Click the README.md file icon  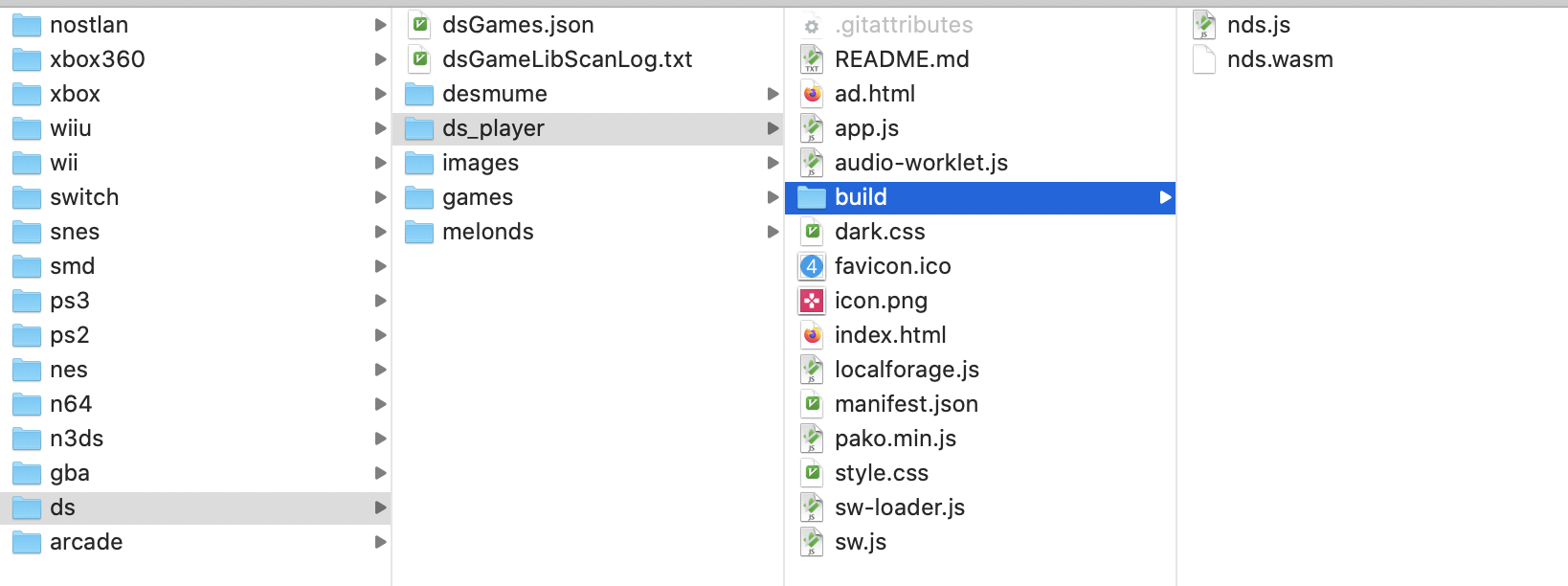point(812,59)
